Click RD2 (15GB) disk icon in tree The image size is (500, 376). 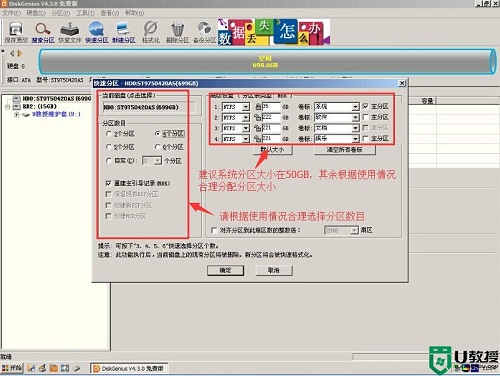point(17,107)
